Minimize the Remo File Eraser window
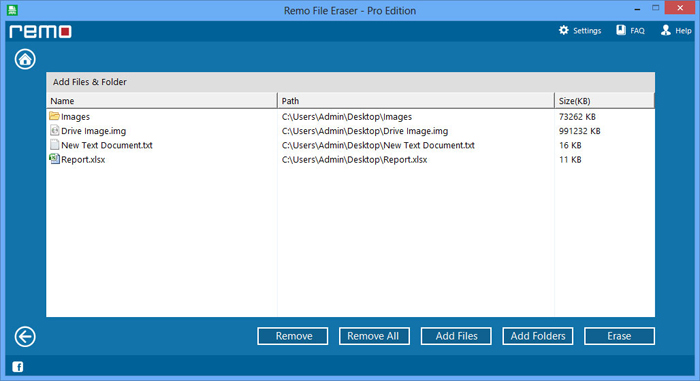 click(x=637, y=8)
